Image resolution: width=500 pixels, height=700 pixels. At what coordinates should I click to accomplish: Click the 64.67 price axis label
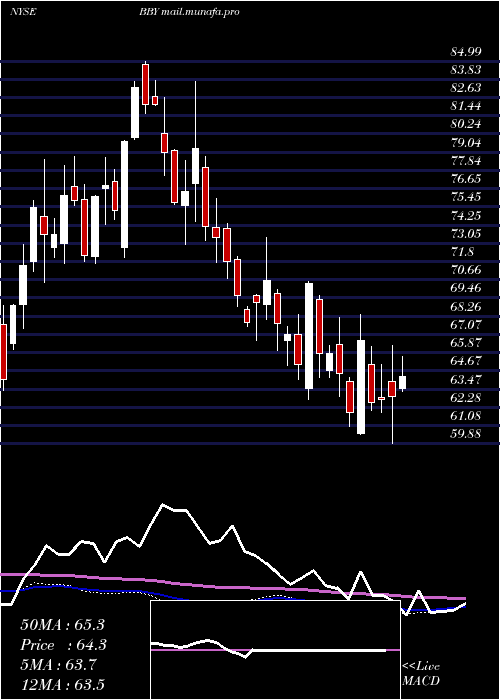[466, 361]
